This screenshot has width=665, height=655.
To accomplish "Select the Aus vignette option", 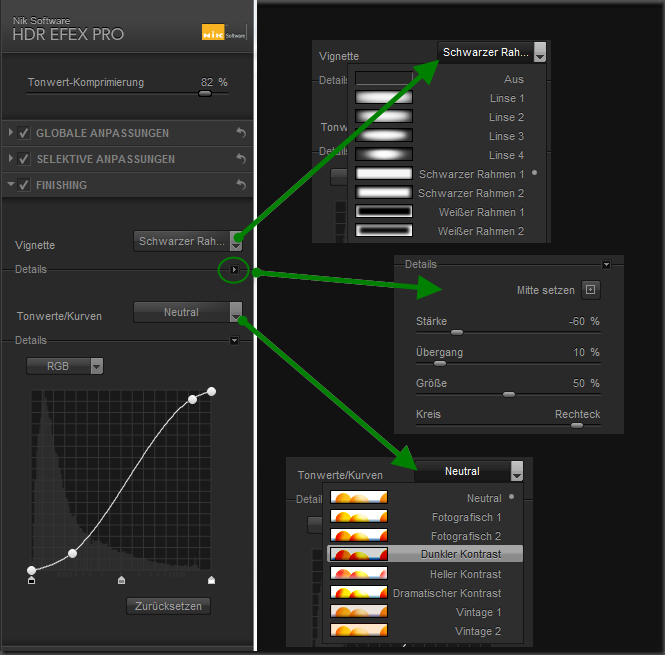I will pos(447,79).
